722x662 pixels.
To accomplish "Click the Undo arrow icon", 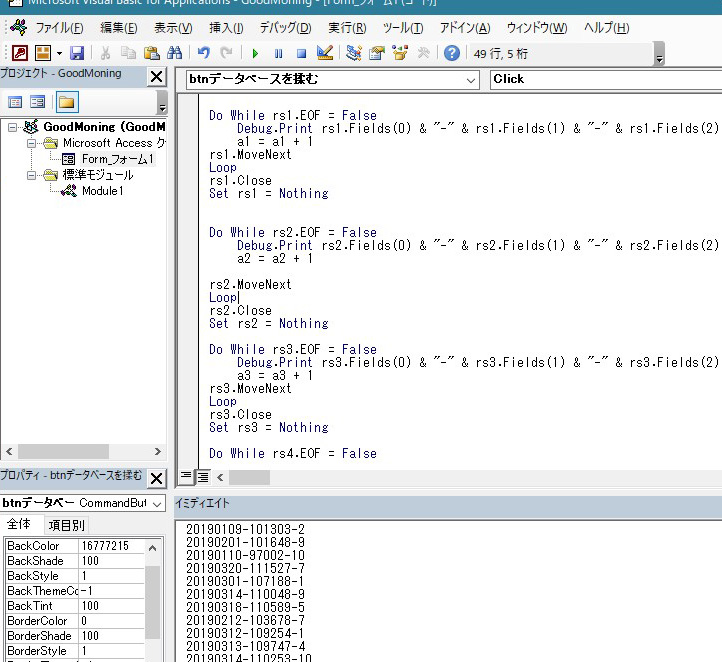I will [204, 53].
